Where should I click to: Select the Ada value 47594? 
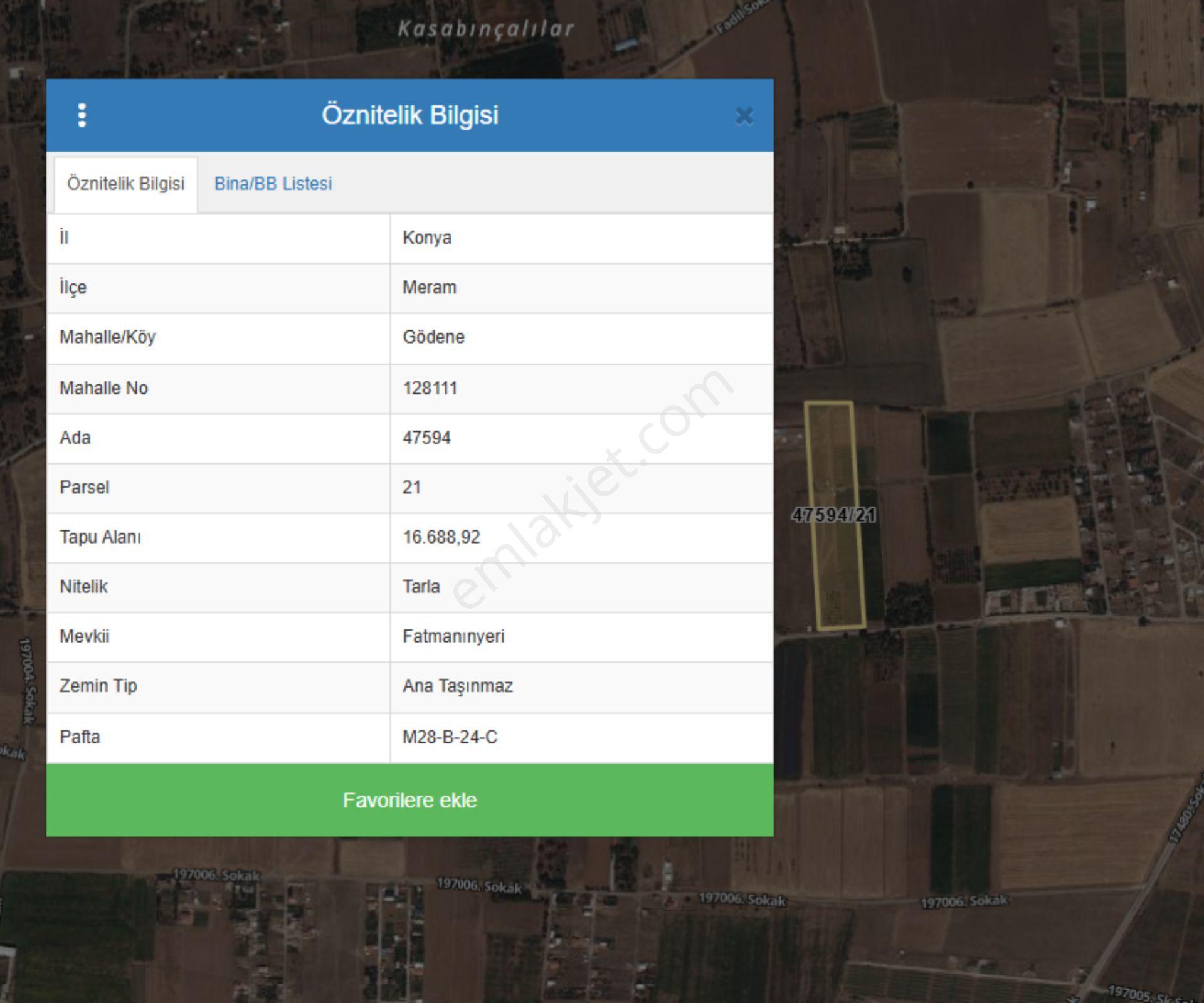tap(426, 438)
